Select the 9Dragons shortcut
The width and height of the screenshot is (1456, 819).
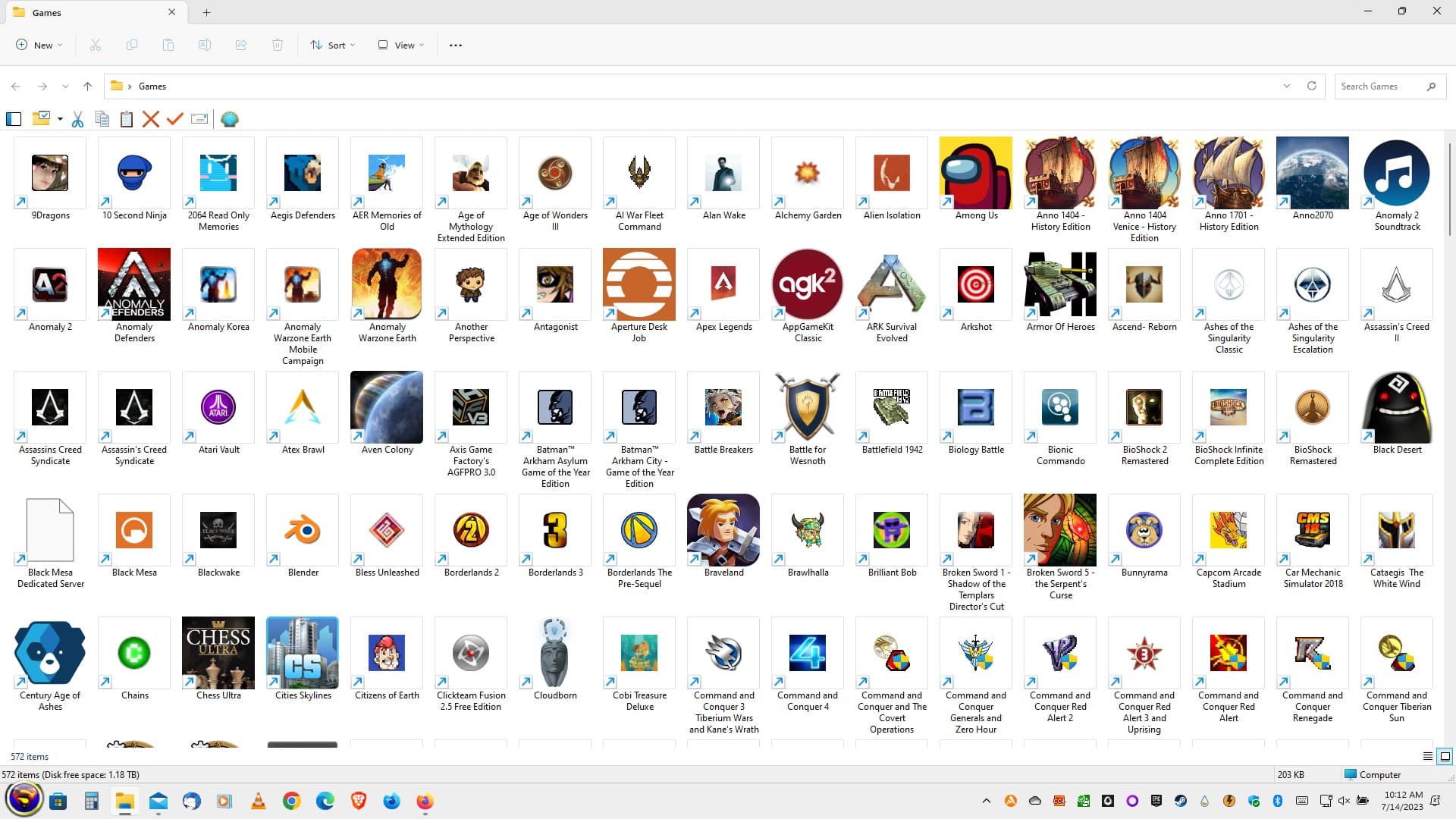(50, 180)
